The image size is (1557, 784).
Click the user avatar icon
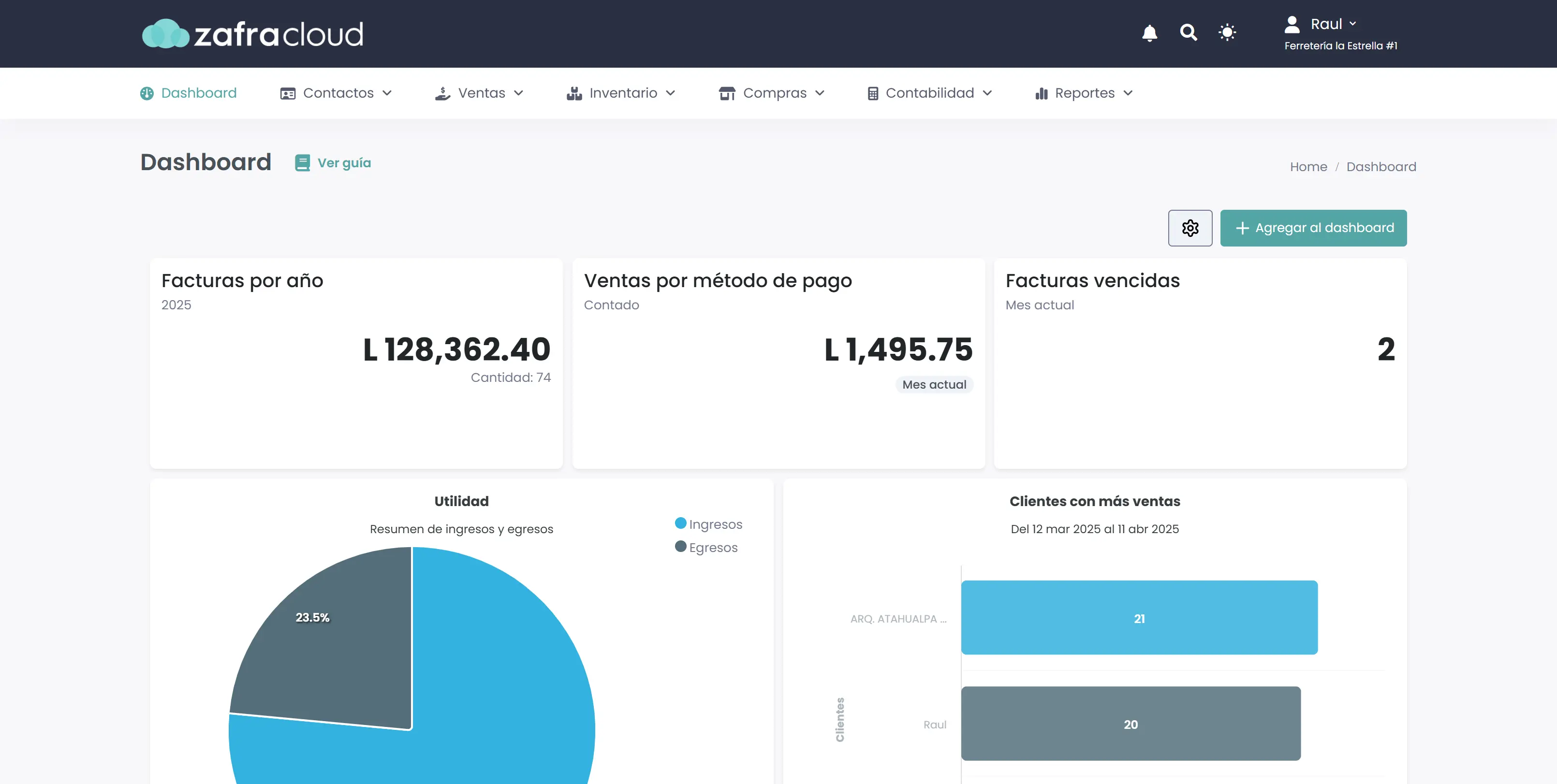coord(1292,24)
